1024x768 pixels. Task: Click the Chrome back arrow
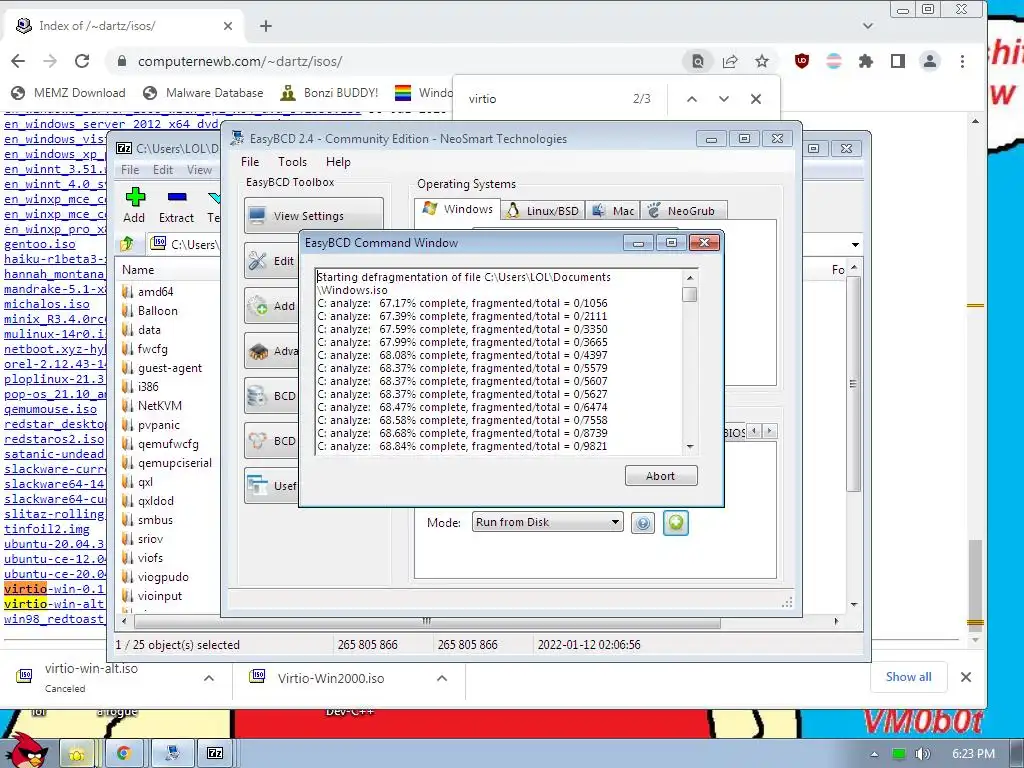18,61
